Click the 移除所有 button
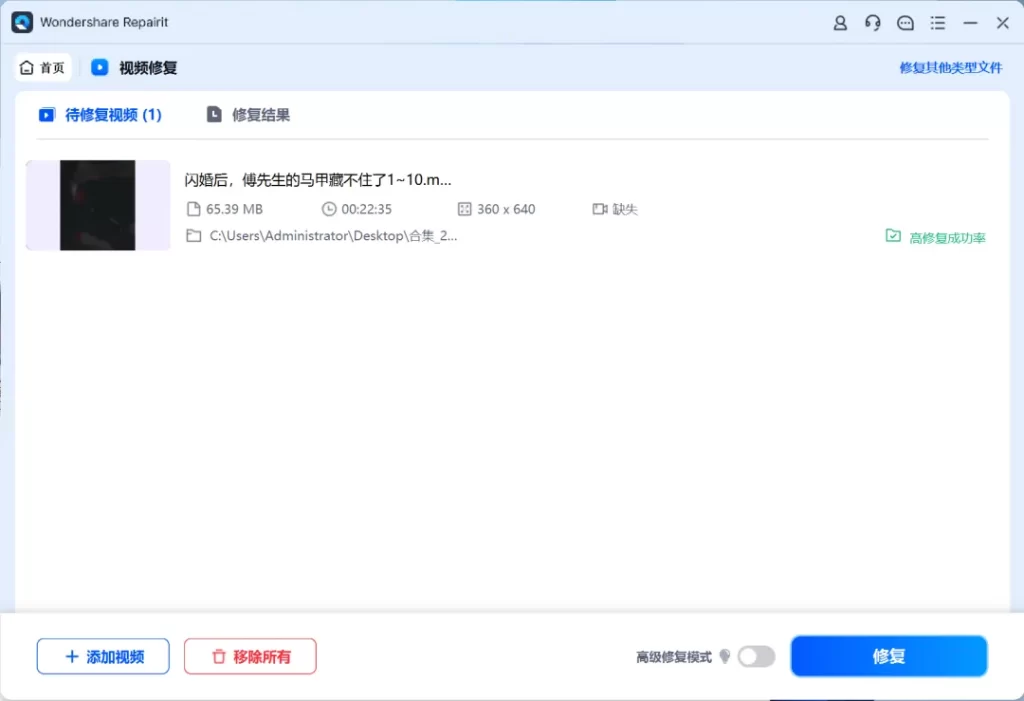This screenshot has width=1024, height=701. [250, 657]
